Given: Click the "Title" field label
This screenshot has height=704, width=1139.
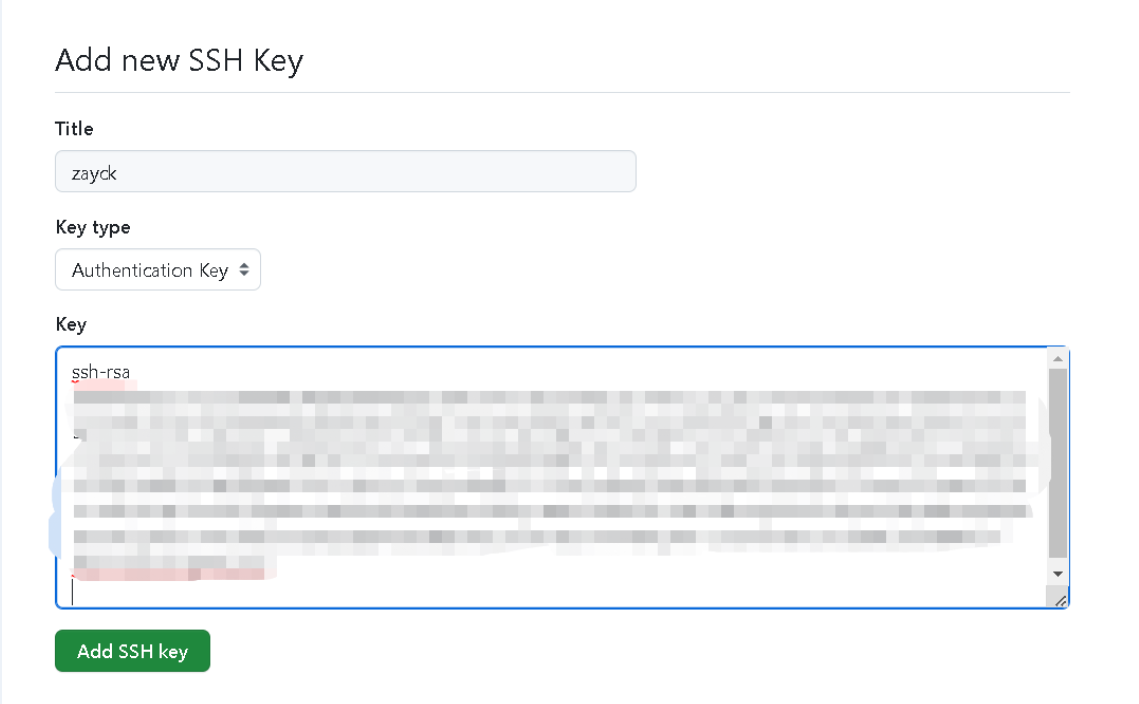Looking at the screenshot, I should [x=74, y=129].
